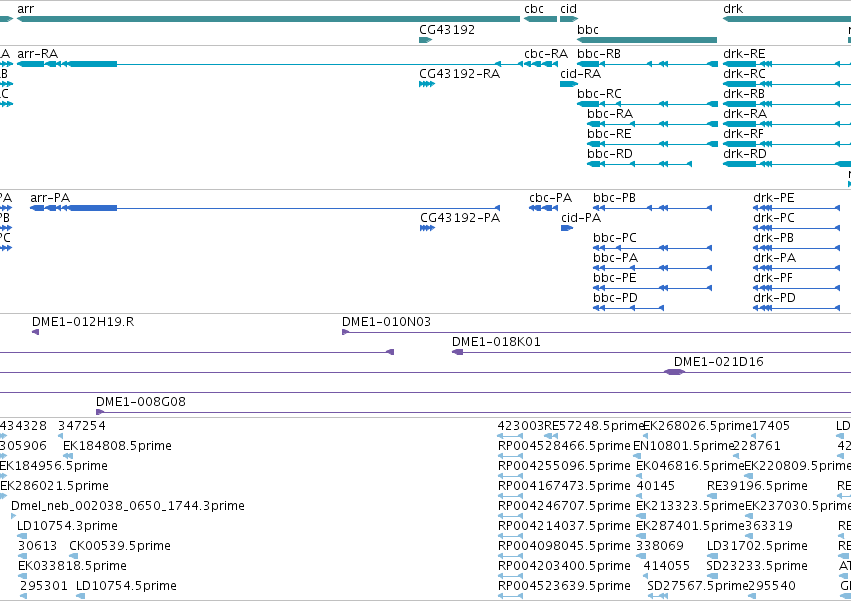Click the DME1-012H19.R BAC label
Image resolution: width=851 pixels, height=601 pixels.
pyautogui.click(x=83, y=322)
